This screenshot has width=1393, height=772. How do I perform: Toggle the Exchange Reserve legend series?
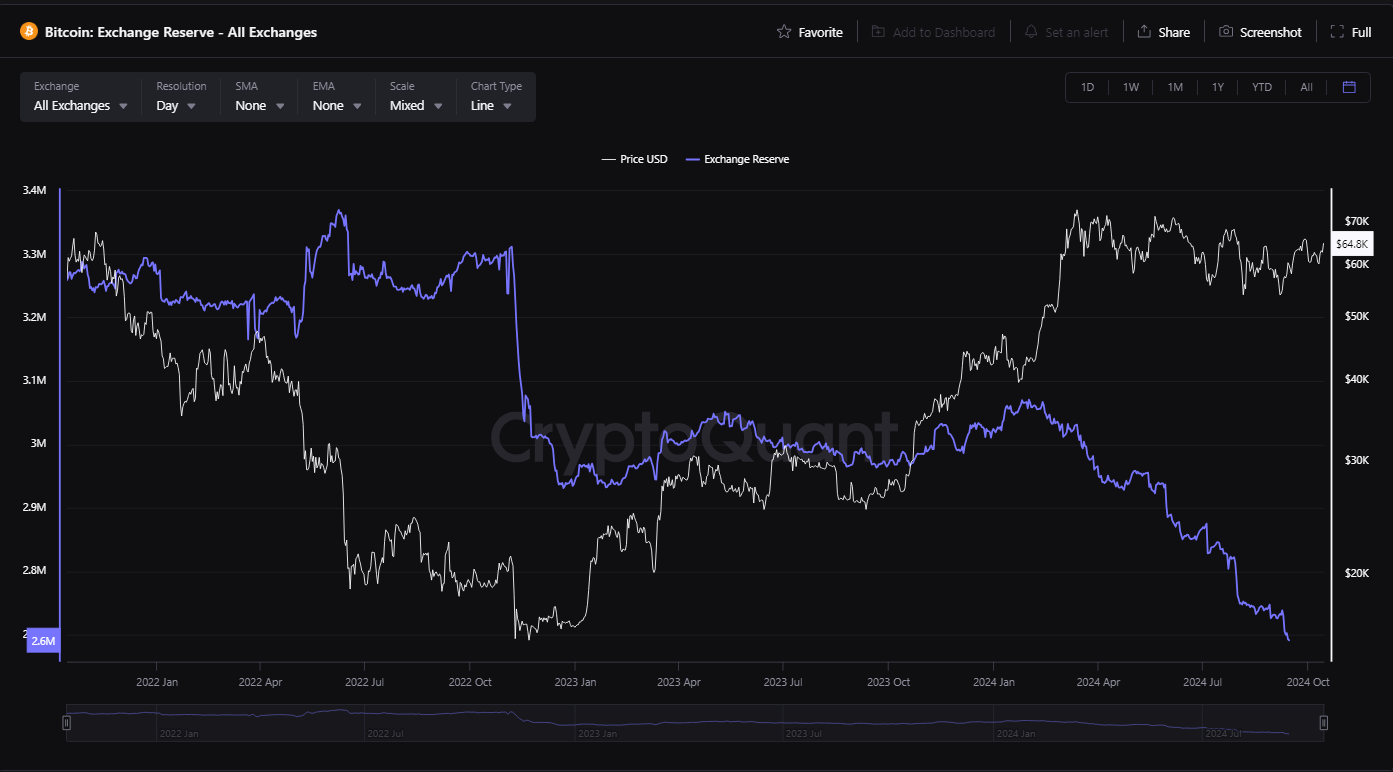(737, 159)
